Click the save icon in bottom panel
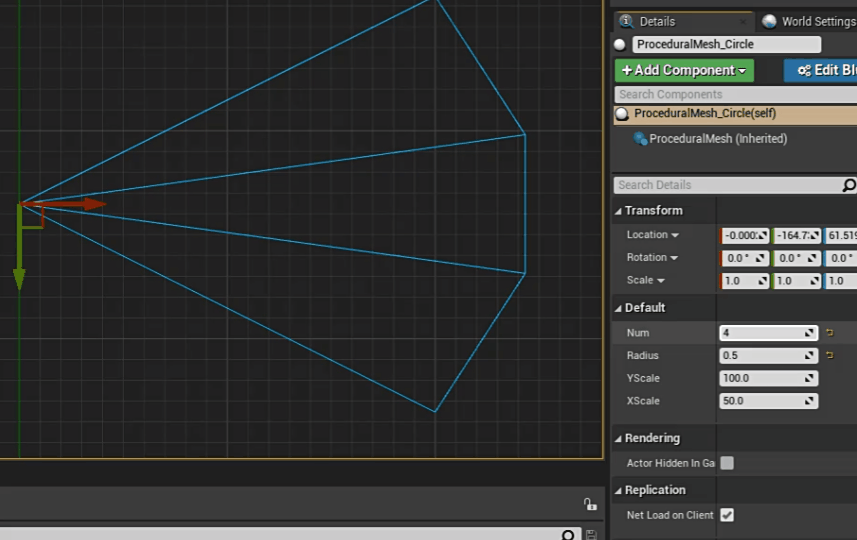 click(591, 535)
